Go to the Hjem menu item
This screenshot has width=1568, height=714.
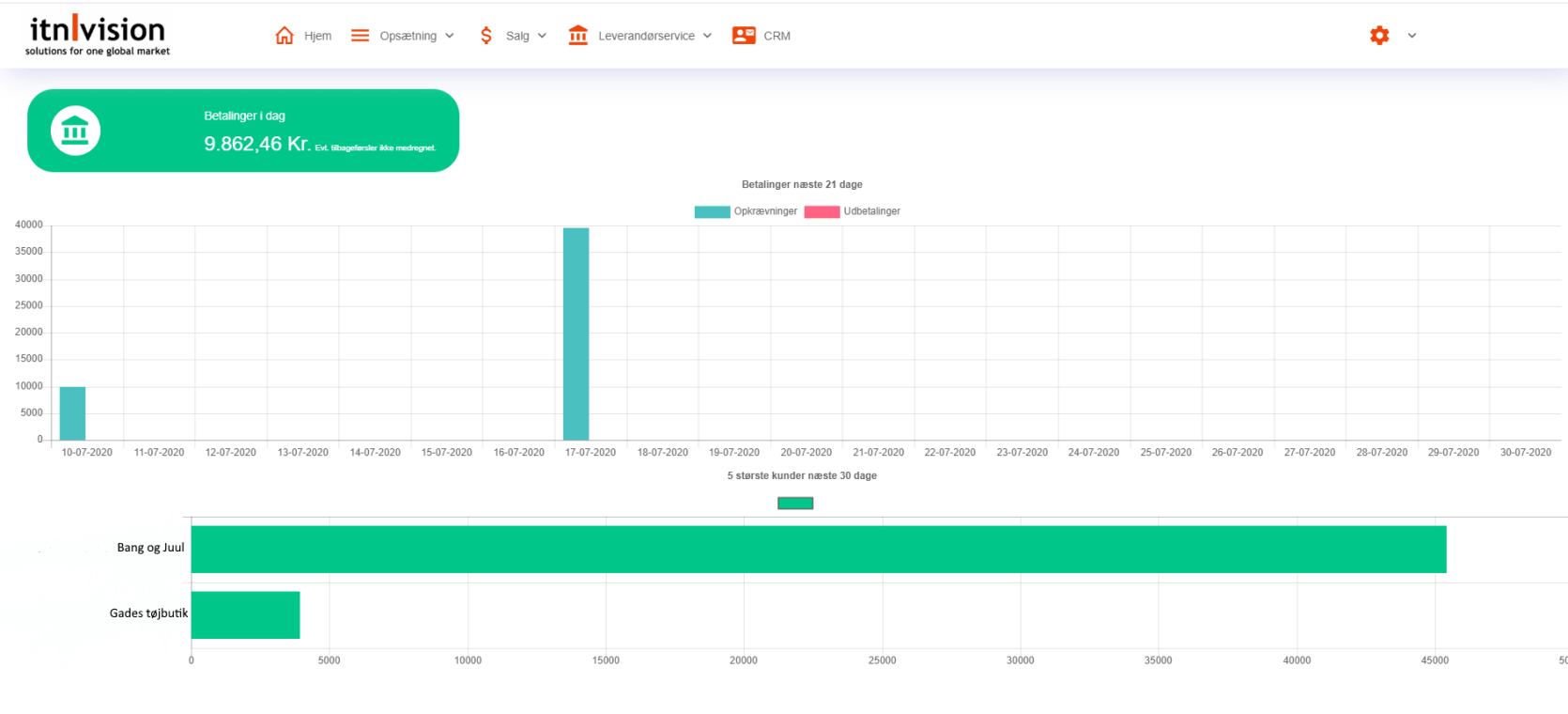click(x=317, y=36)
